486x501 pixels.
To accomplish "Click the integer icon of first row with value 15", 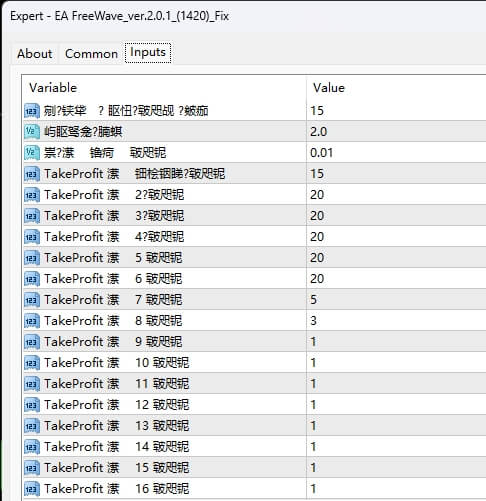I will coord(32,111).
